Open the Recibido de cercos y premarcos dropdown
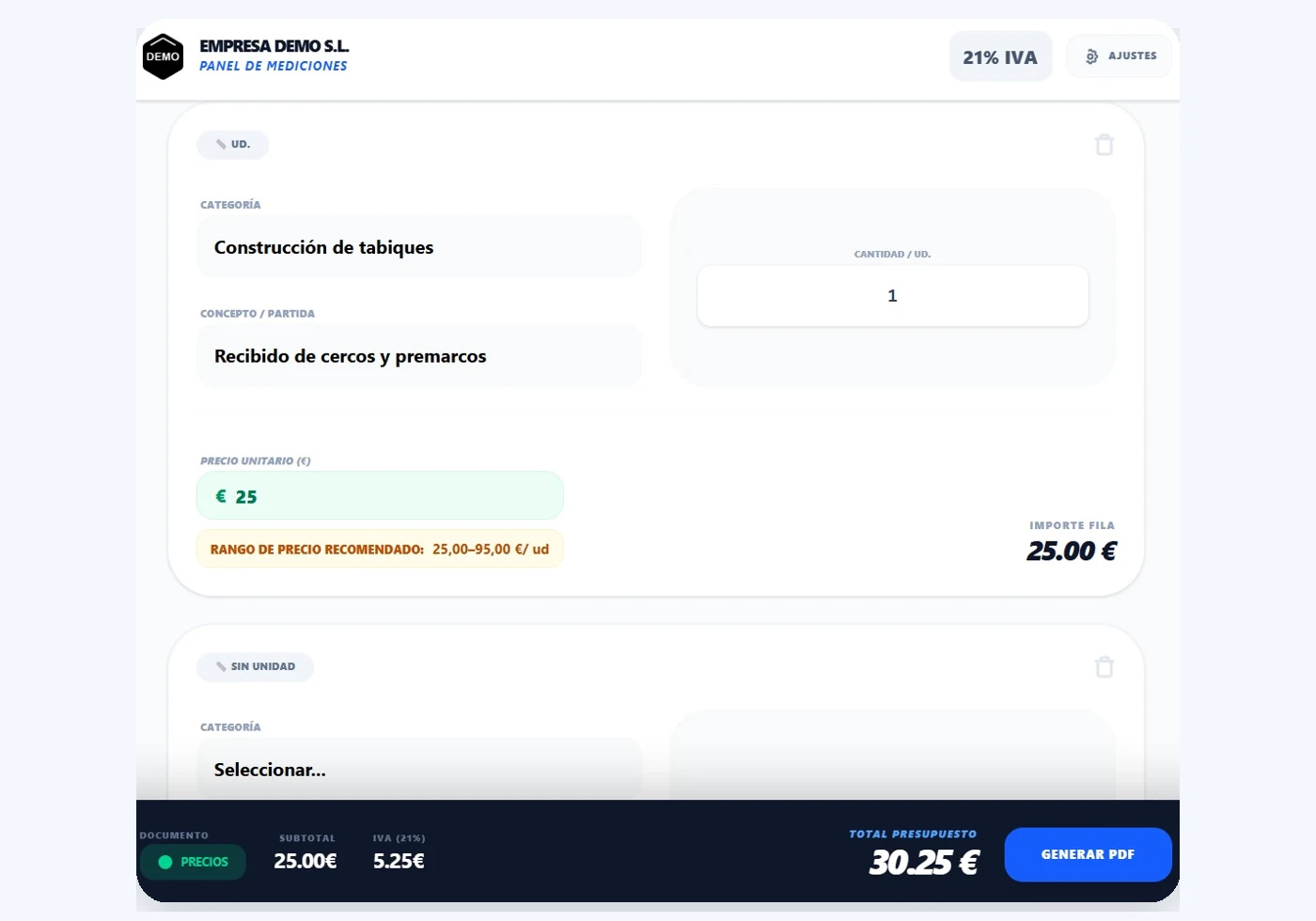Screen dimensions: 1316x921 pos(418,356)
